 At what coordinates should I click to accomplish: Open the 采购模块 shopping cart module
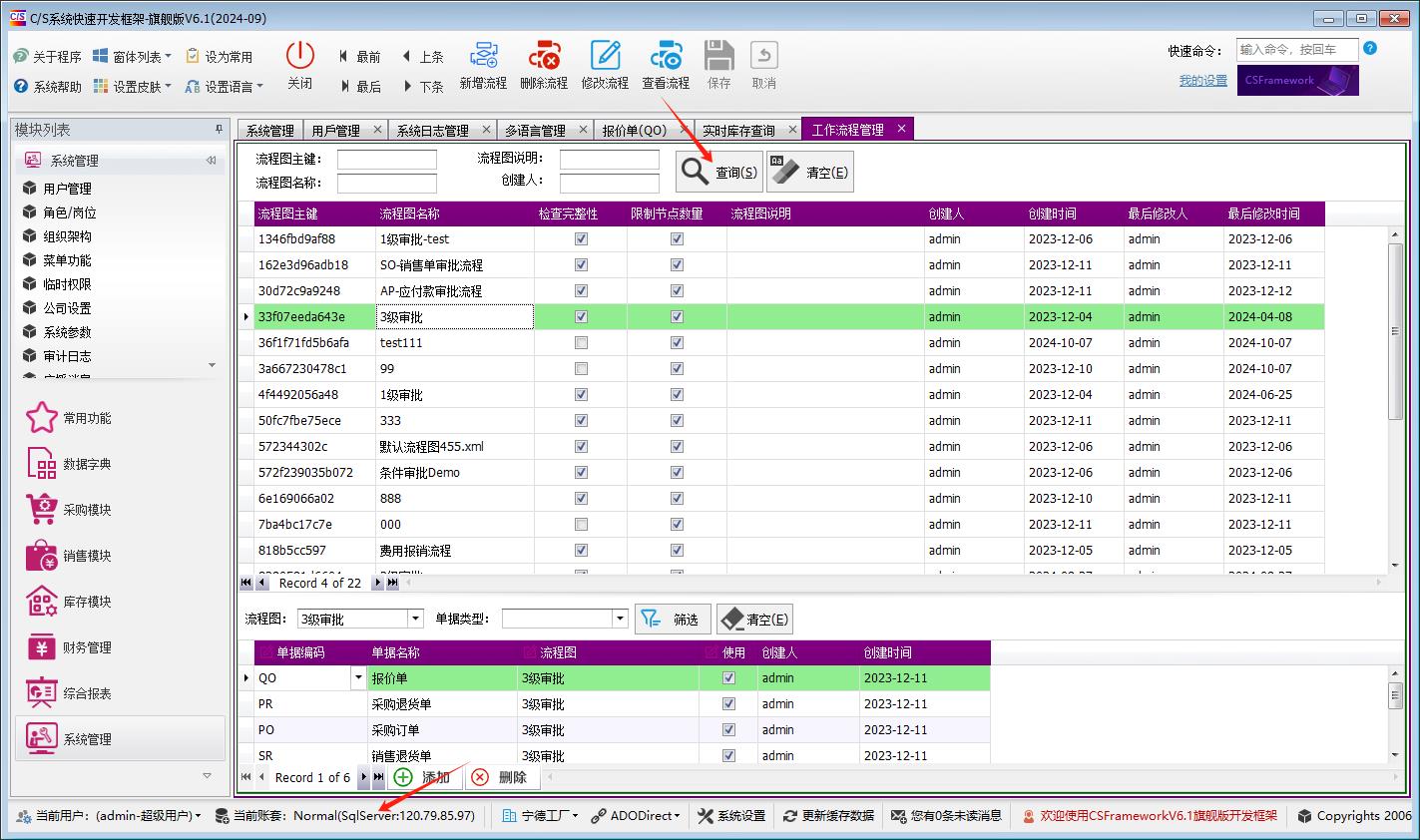click(42, 509)
